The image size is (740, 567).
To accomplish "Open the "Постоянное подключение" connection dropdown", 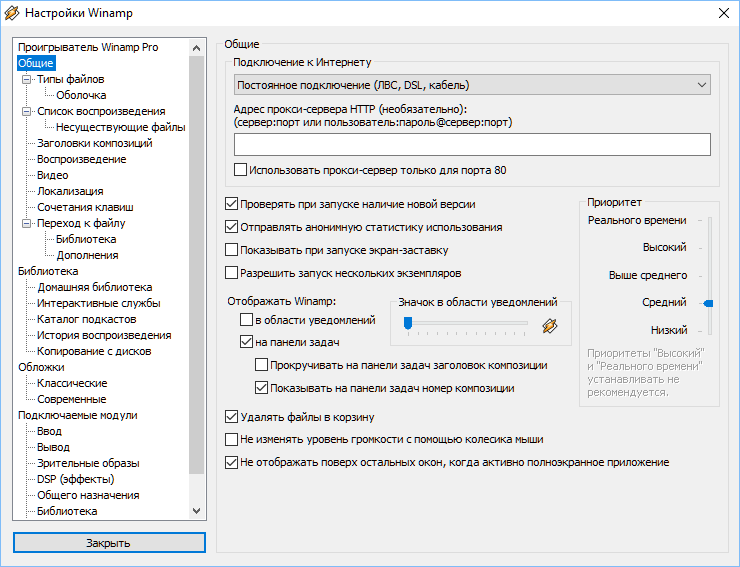I will tap(470, 85).
